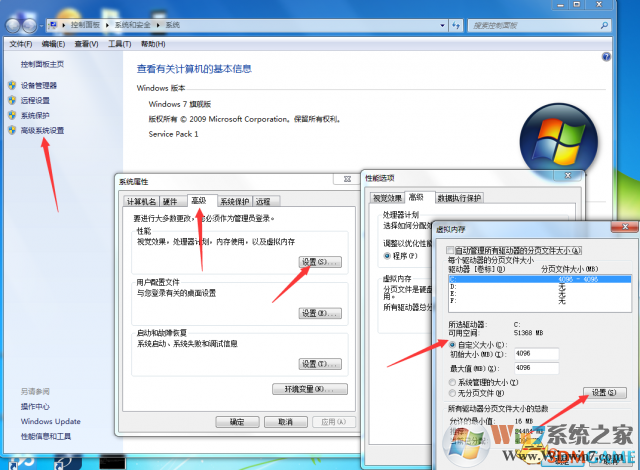
Task: Close the 虚拟内存 dialog
Action: 624,227
